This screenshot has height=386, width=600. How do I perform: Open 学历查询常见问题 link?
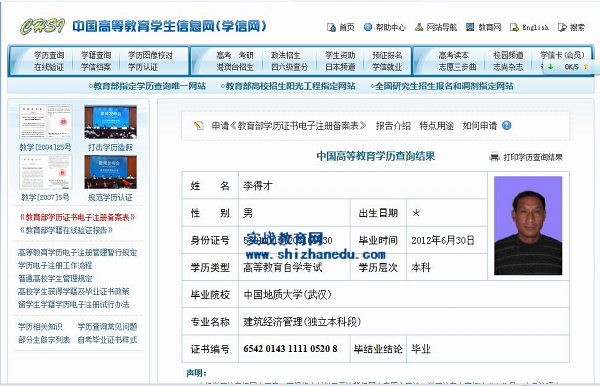[107, 327]
